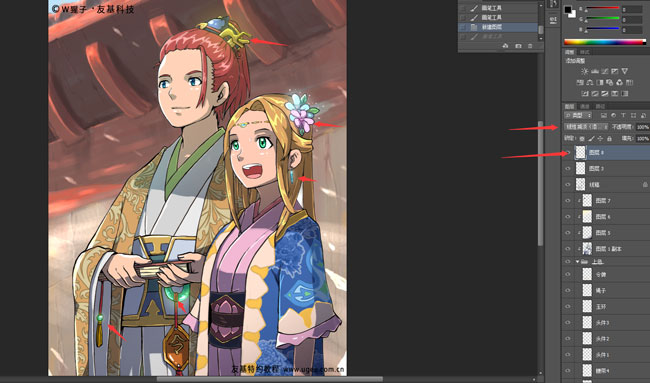The width and height of the screenshot is (650, 383).
Task: Collapse the 上色 layer group triangle
Action: pos(577,262)
